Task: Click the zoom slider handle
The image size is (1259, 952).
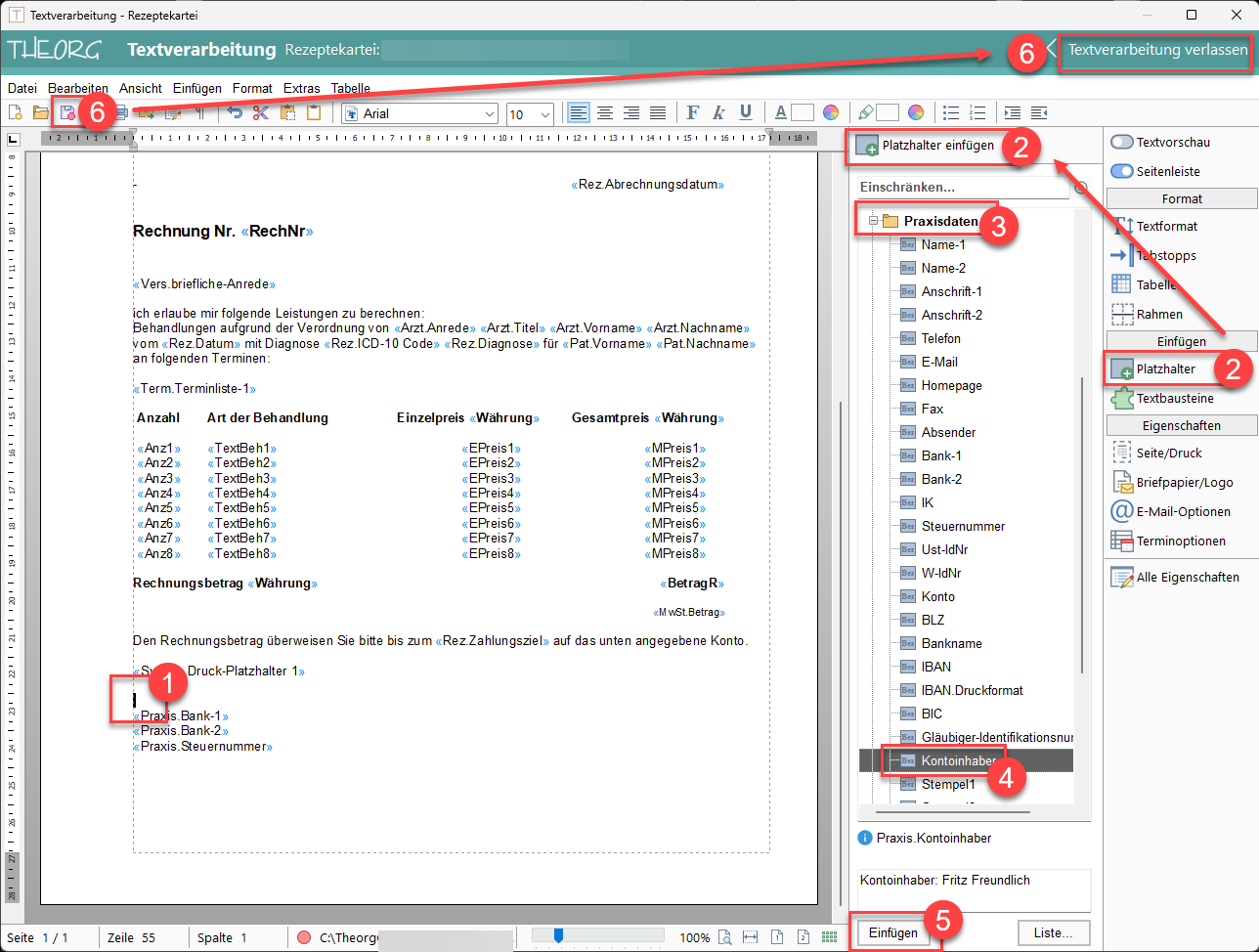Action: (x=558, y=936)
